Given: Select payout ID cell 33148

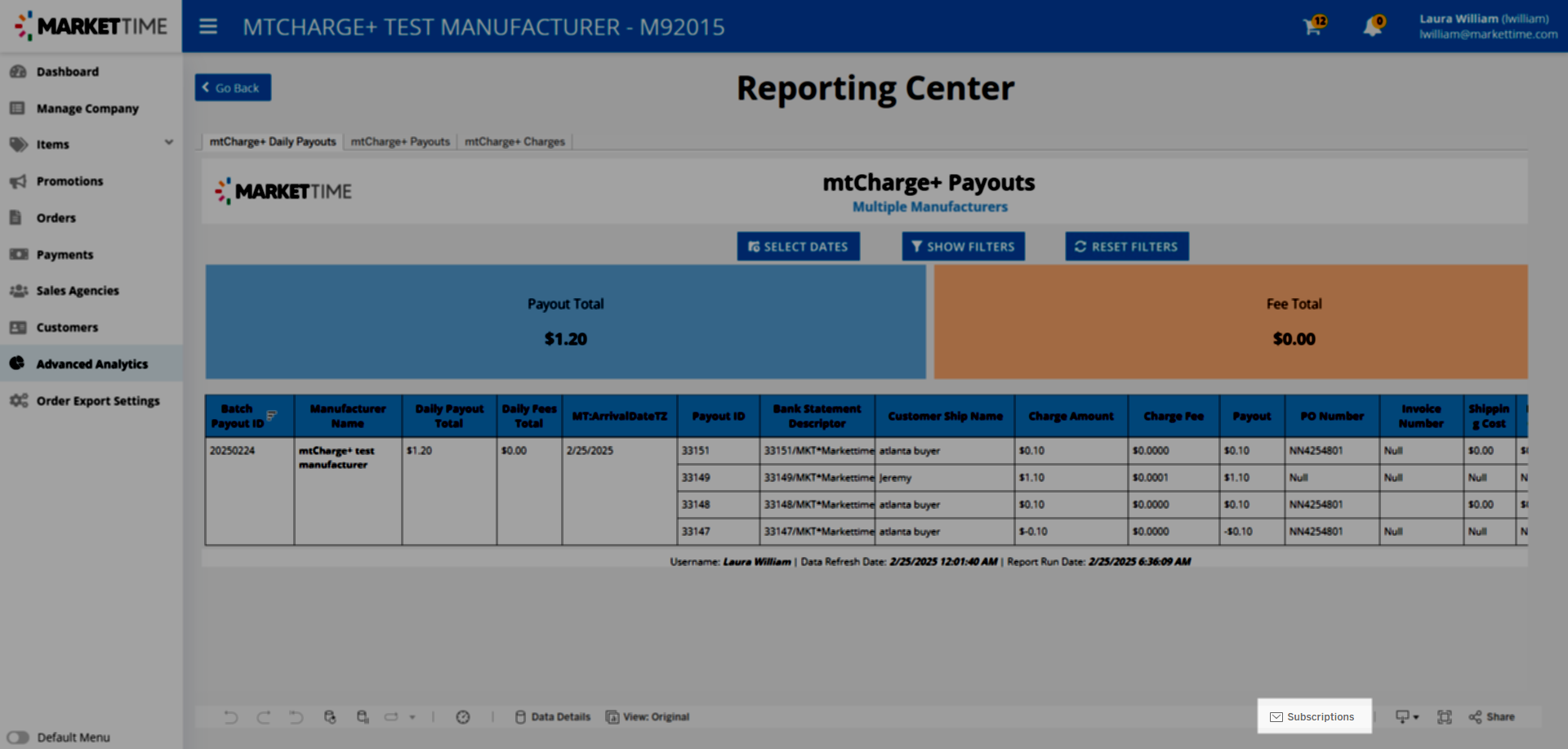Looking at the screenshot, I should (x=719, y=504).
